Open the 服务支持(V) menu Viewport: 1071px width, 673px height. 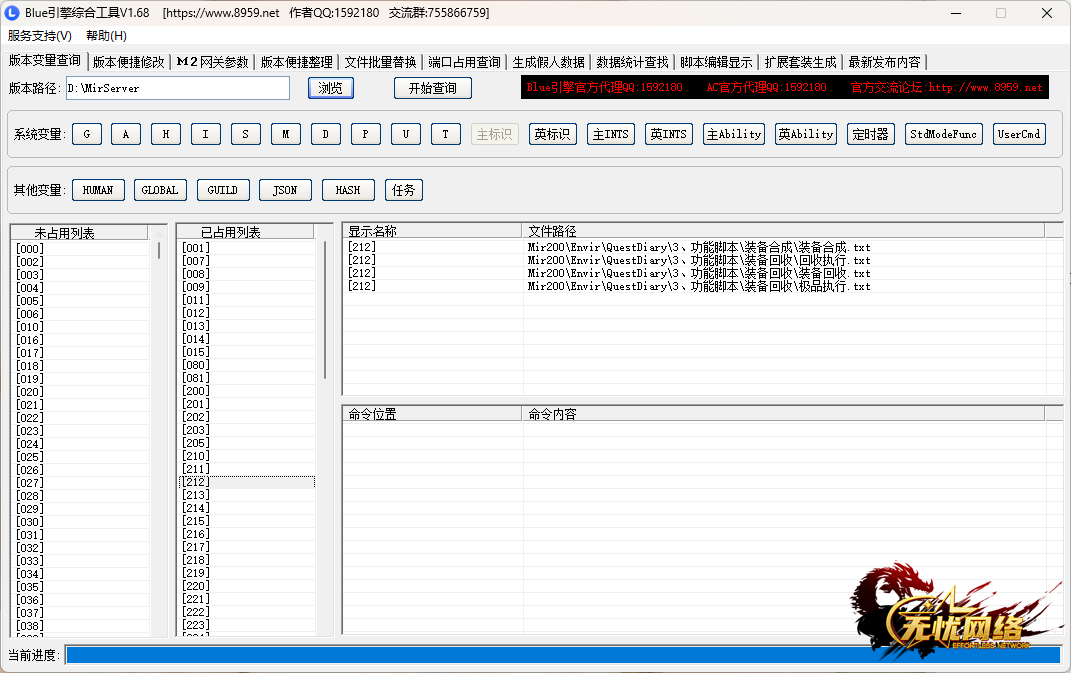click(x=40, y=36)
